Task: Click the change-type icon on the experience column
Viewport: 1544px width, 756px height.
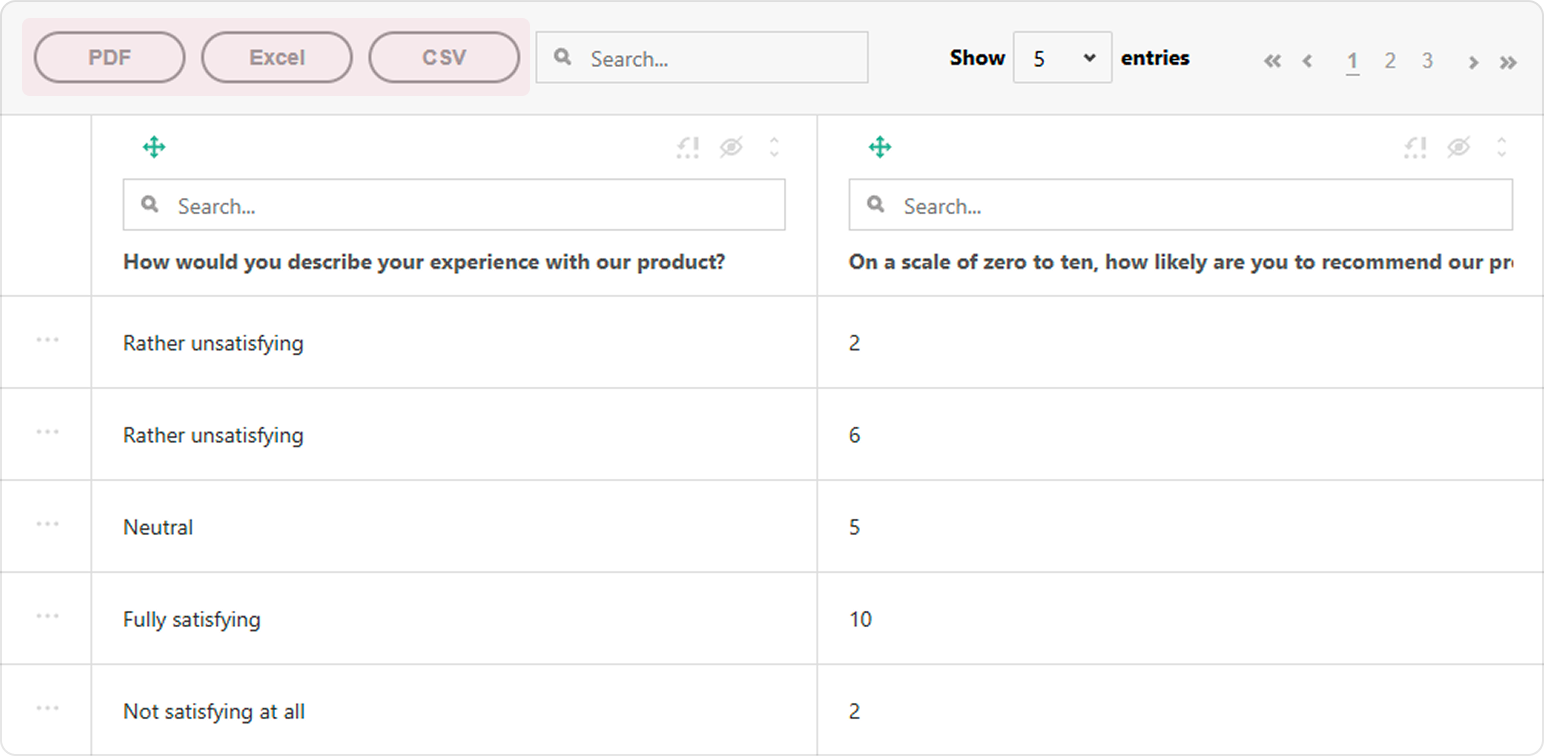Action: point(687,147)
